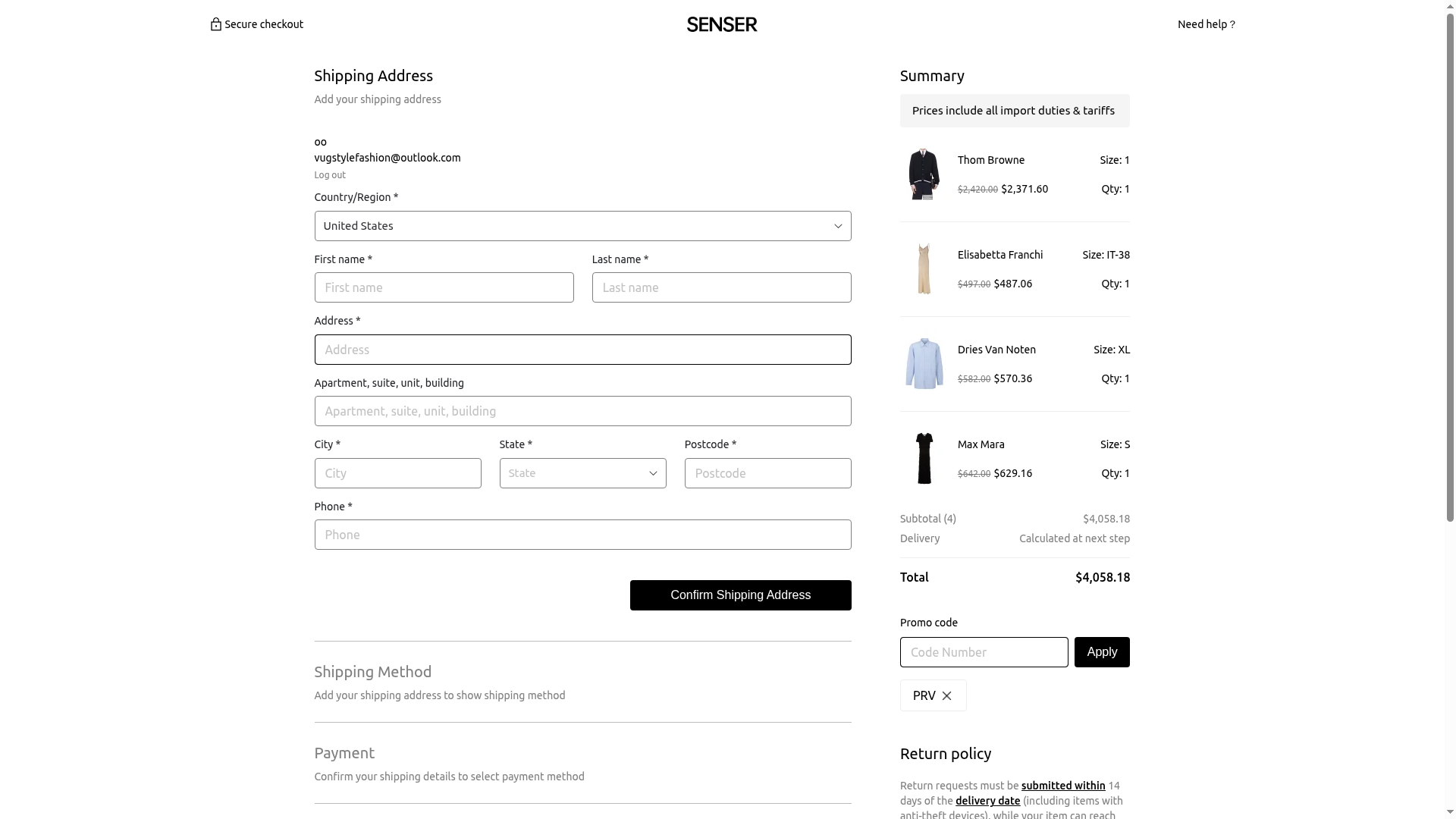Expand the Country/Region dropdown
The width and height of the screenshot is (1456, 819).
point(582,226)
